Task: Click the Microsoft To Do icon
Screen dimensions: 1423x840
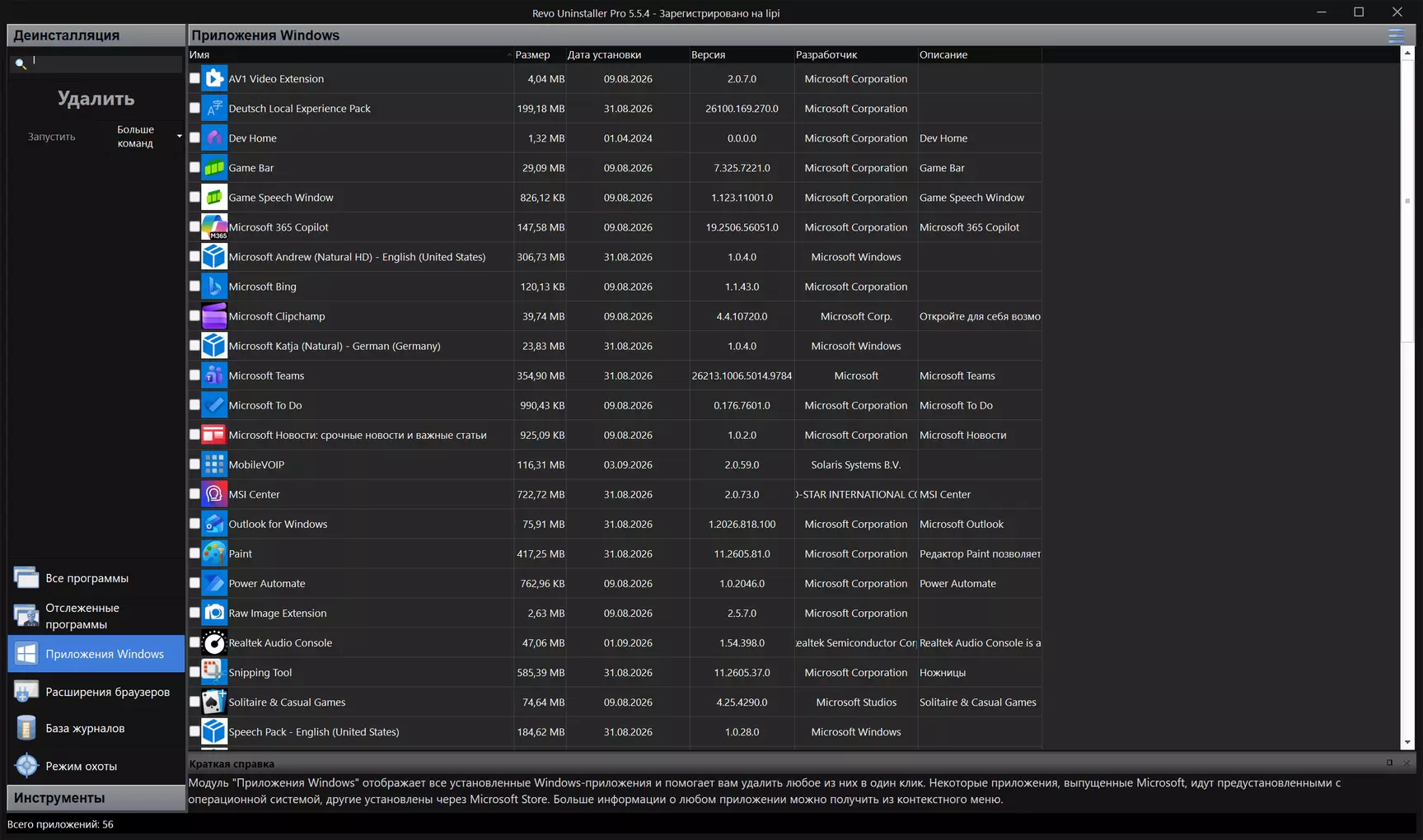Action: point(214,404)
